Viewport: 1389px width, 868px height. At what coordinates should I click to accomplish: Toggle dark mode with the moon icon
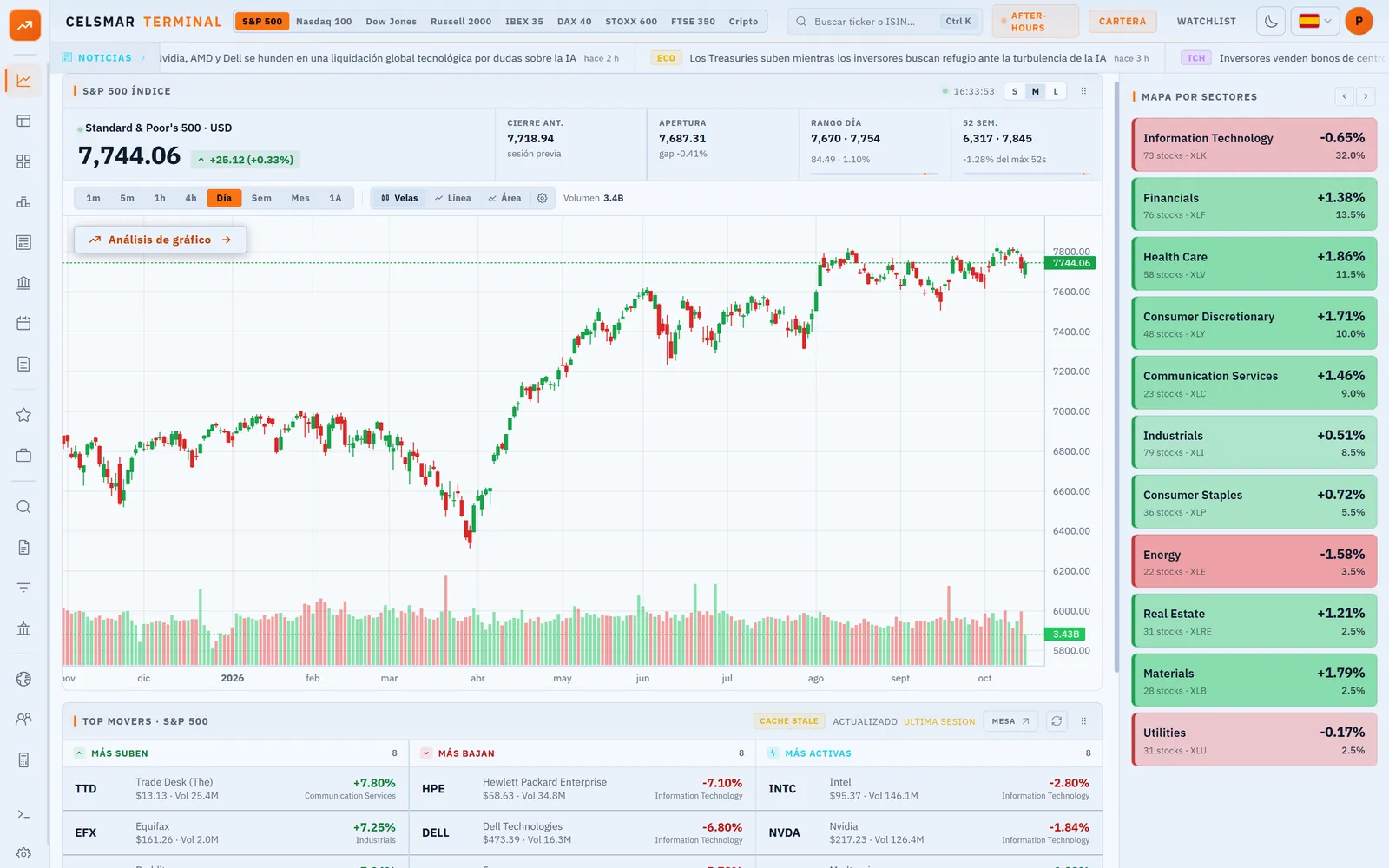tap(1271, 22)
